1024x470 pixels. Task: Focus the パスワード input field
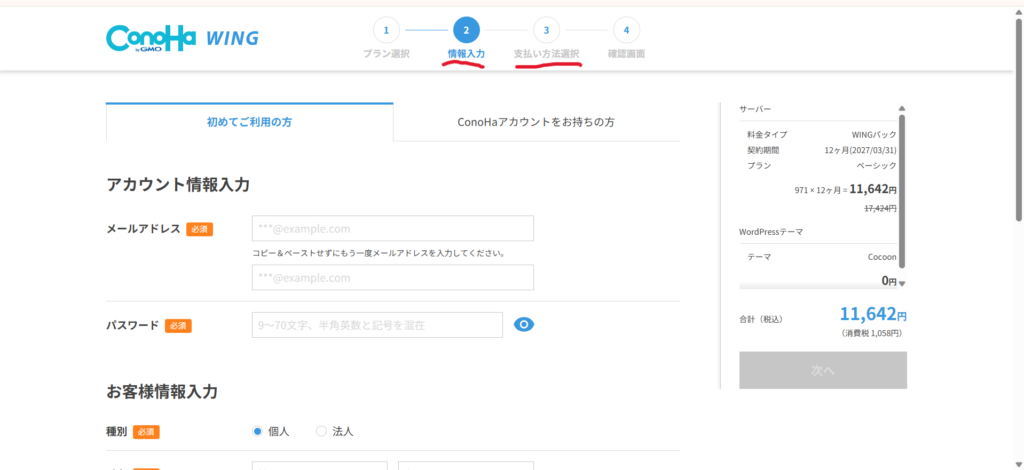tap(377, 325)
